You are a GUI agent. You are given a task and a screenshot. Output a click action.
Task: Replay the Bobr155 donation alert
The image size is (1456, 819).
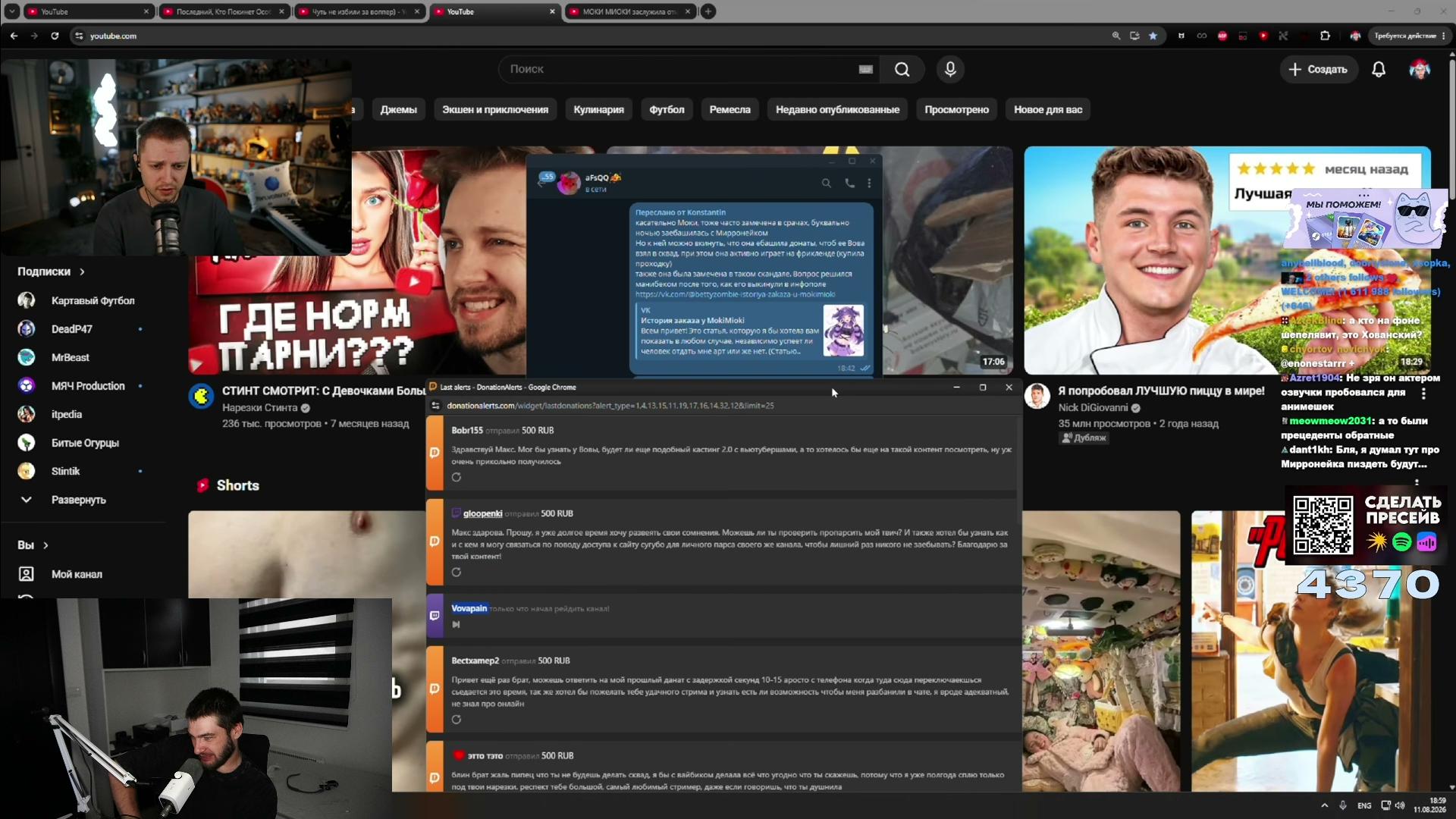pos(456,477)
